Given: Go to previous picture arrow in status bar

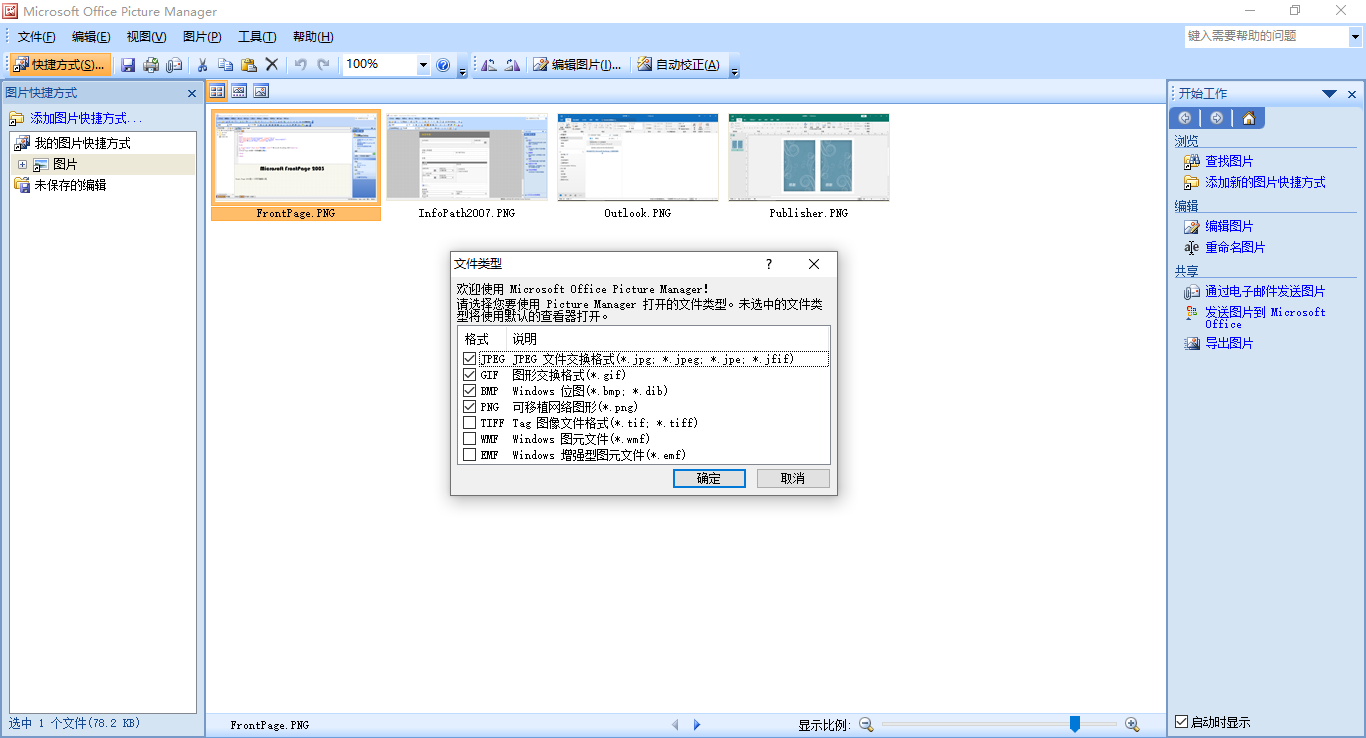Looking at the screenshot, I should click(675, 725).
